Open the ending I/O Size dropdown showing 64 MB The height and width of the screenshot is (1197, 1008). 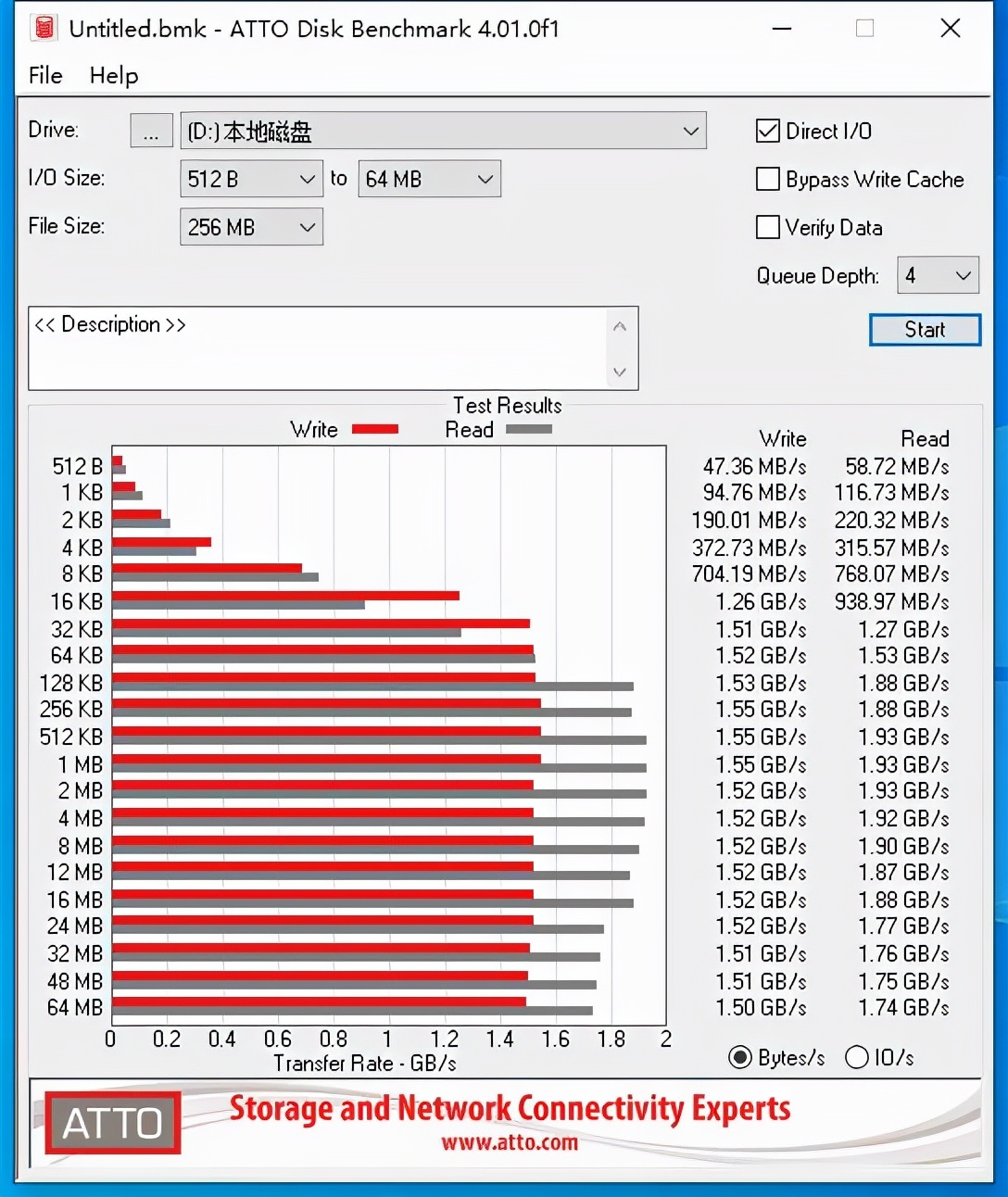(x=485, y=179)
